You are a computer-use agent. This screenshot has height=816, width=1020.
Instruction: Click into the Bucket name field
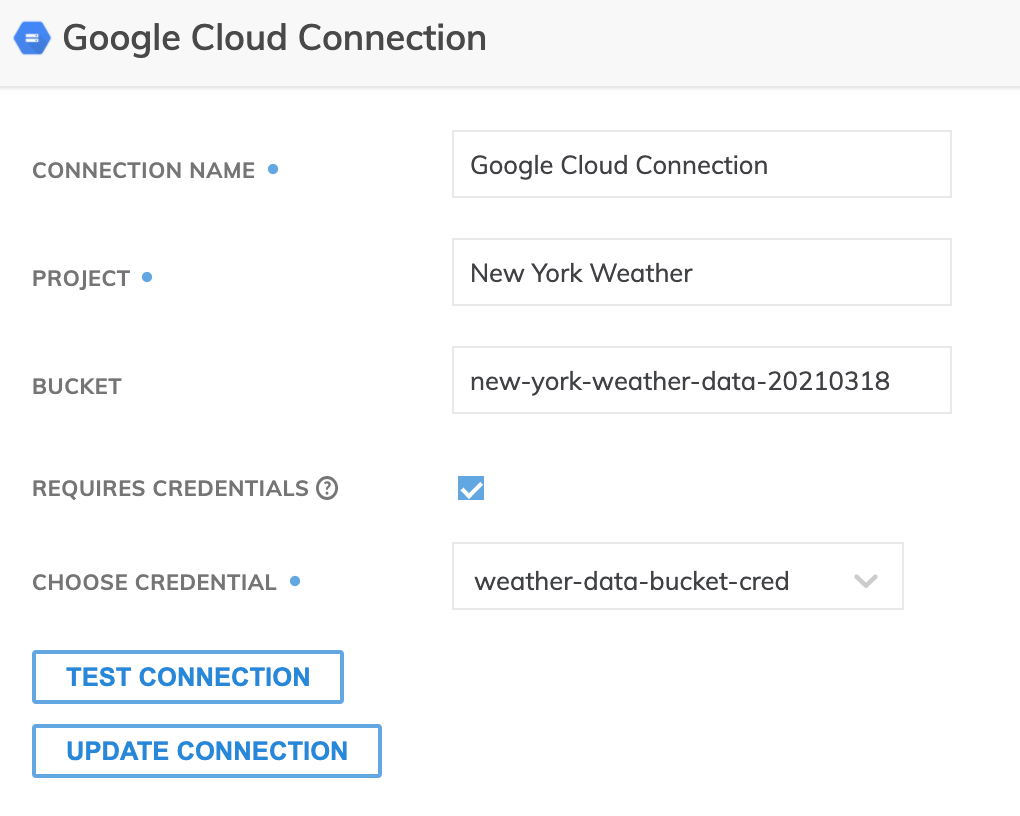coord(702,380)
